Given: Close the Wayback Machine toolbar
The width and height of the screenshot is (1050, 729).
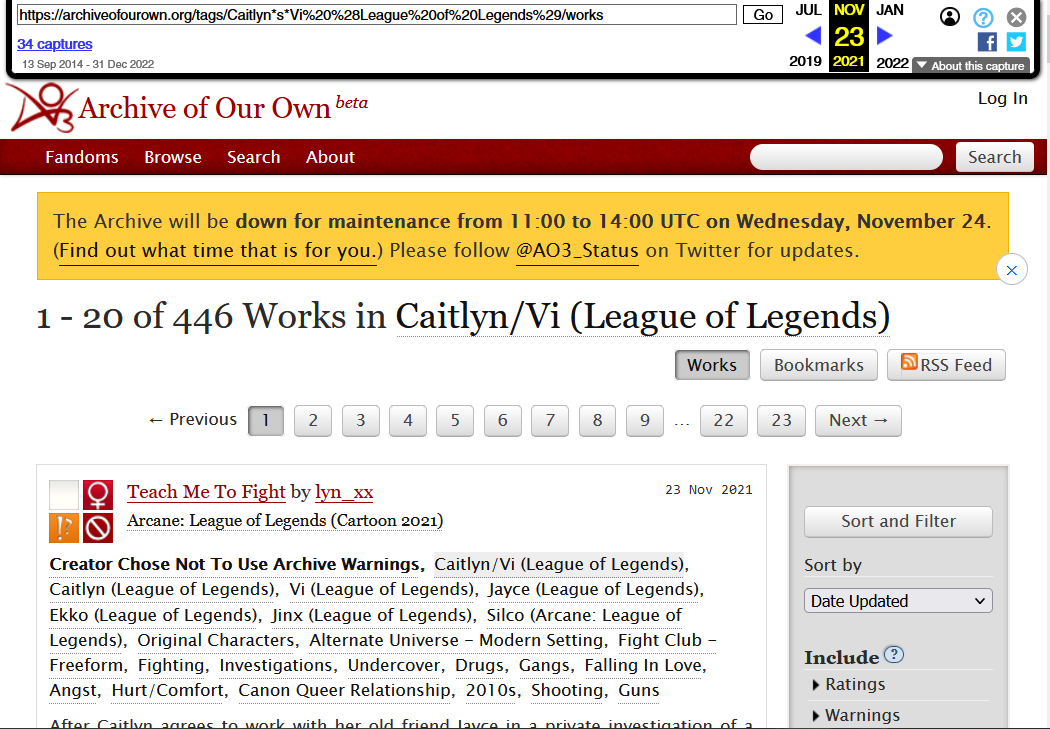Looking at the screenshot, I should pos(1017,17).
